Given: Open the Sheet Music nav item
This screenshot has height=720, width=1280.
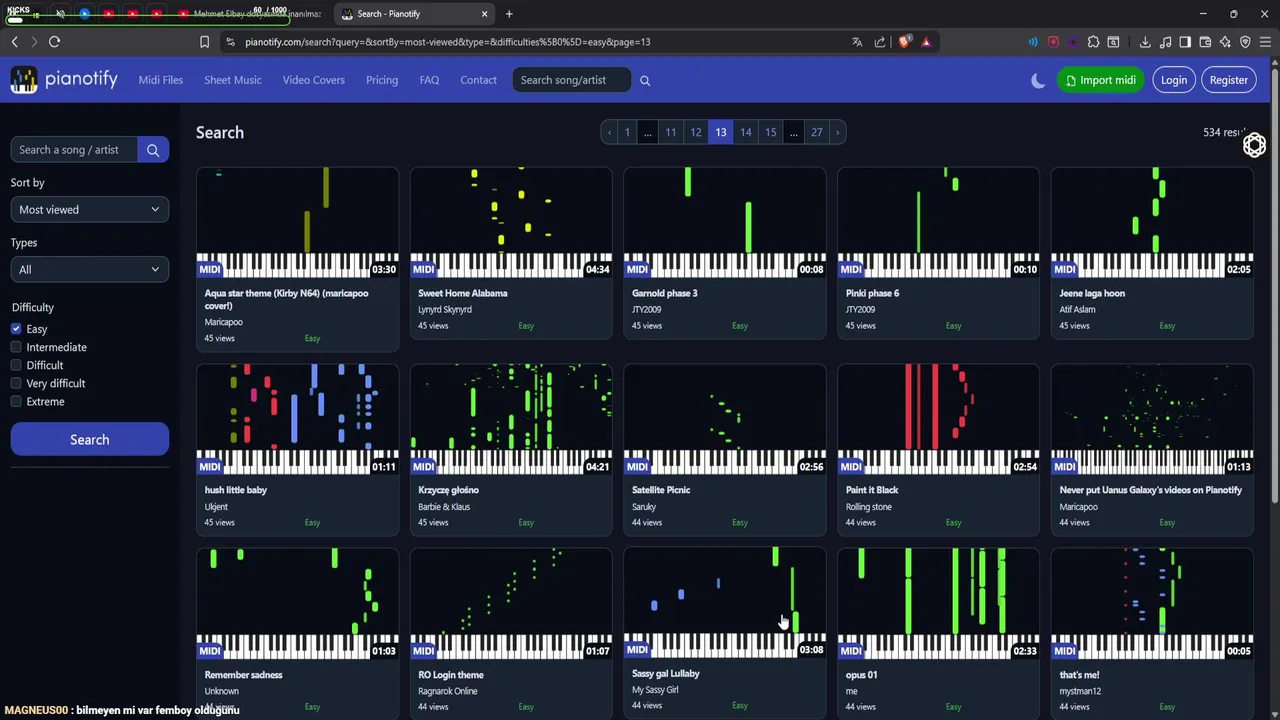Looking at the screenshot, I should [233, 80].
